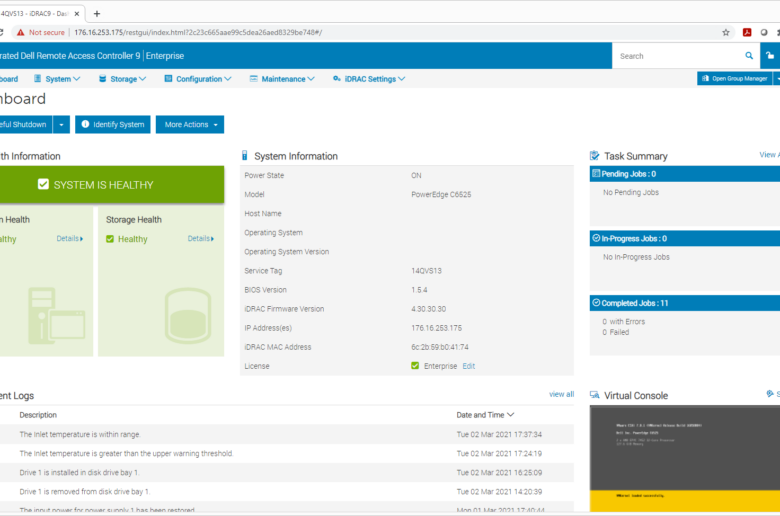Click the Enterprise license checkmark
780x516 pixels.
[415, 366]
